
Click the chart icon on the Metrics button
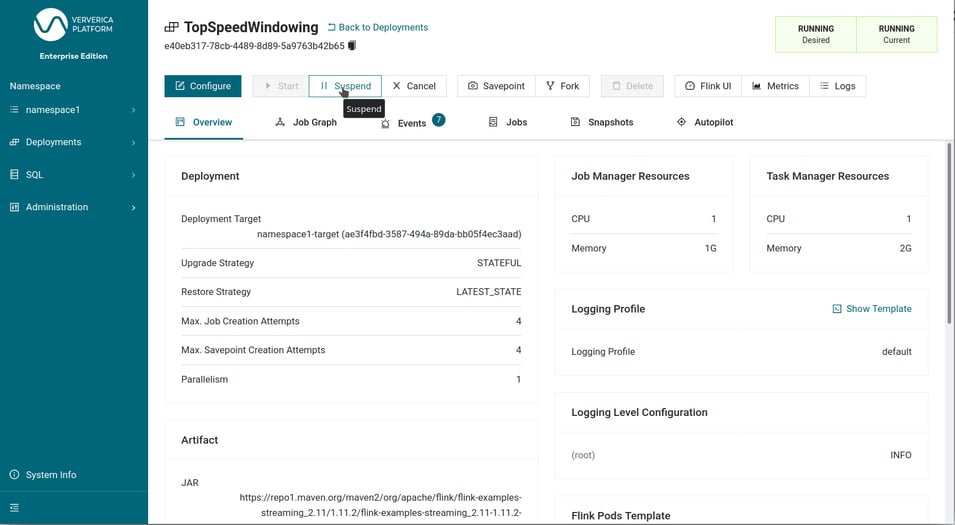tap(756, 86)
